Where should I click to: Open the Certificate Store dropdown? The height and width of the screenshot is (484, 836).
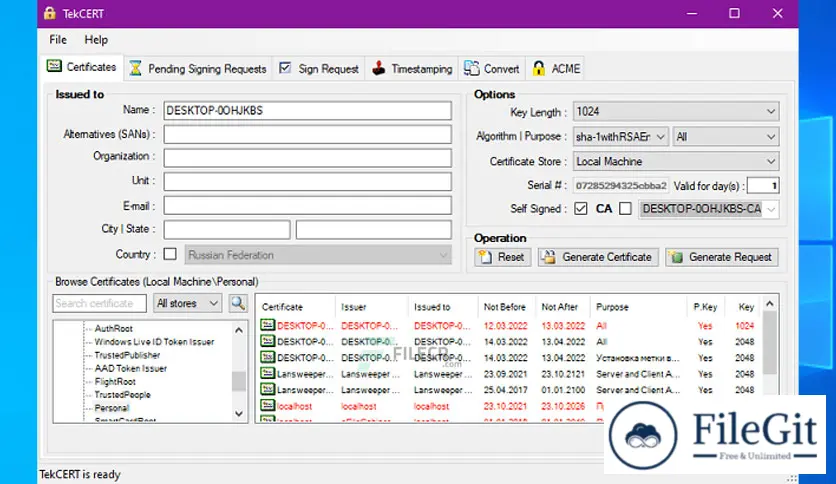tap(676, 162)
